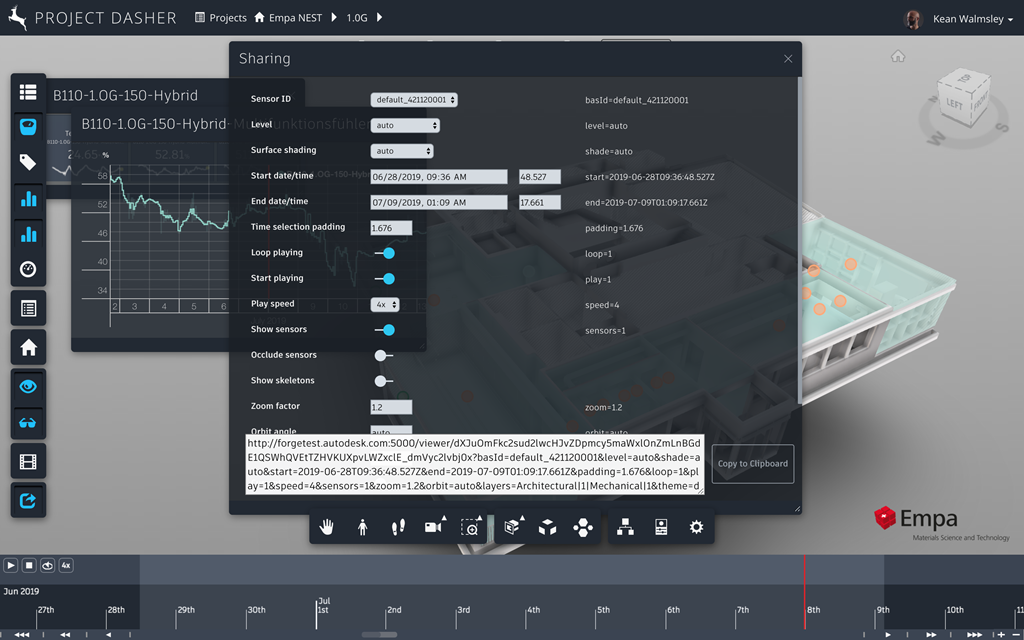Click Copy to Clipboard button
This screenshot has height=640, width=1024.
tap(753, 464)
